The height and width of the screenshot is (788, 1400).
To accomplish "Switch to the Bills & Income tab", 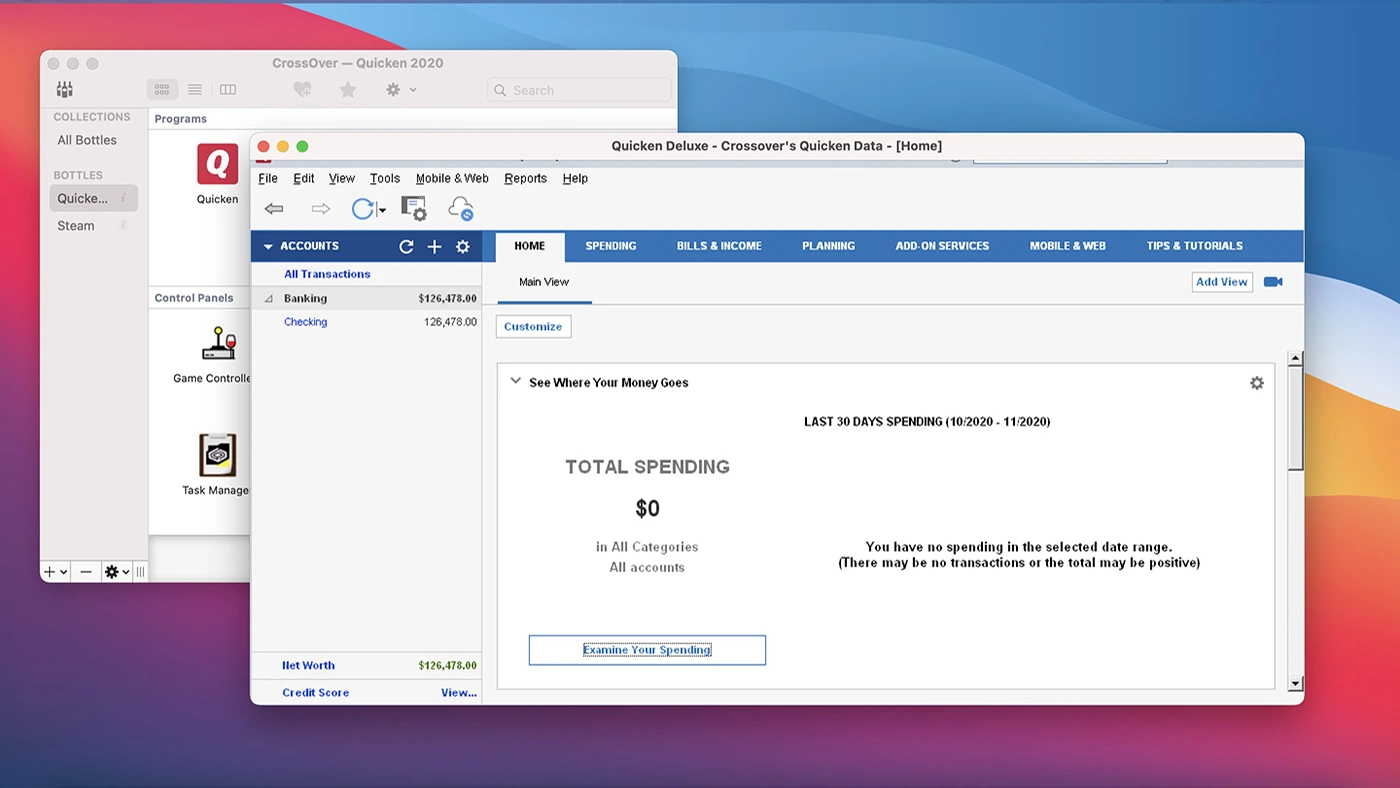I will coord(718,246).
